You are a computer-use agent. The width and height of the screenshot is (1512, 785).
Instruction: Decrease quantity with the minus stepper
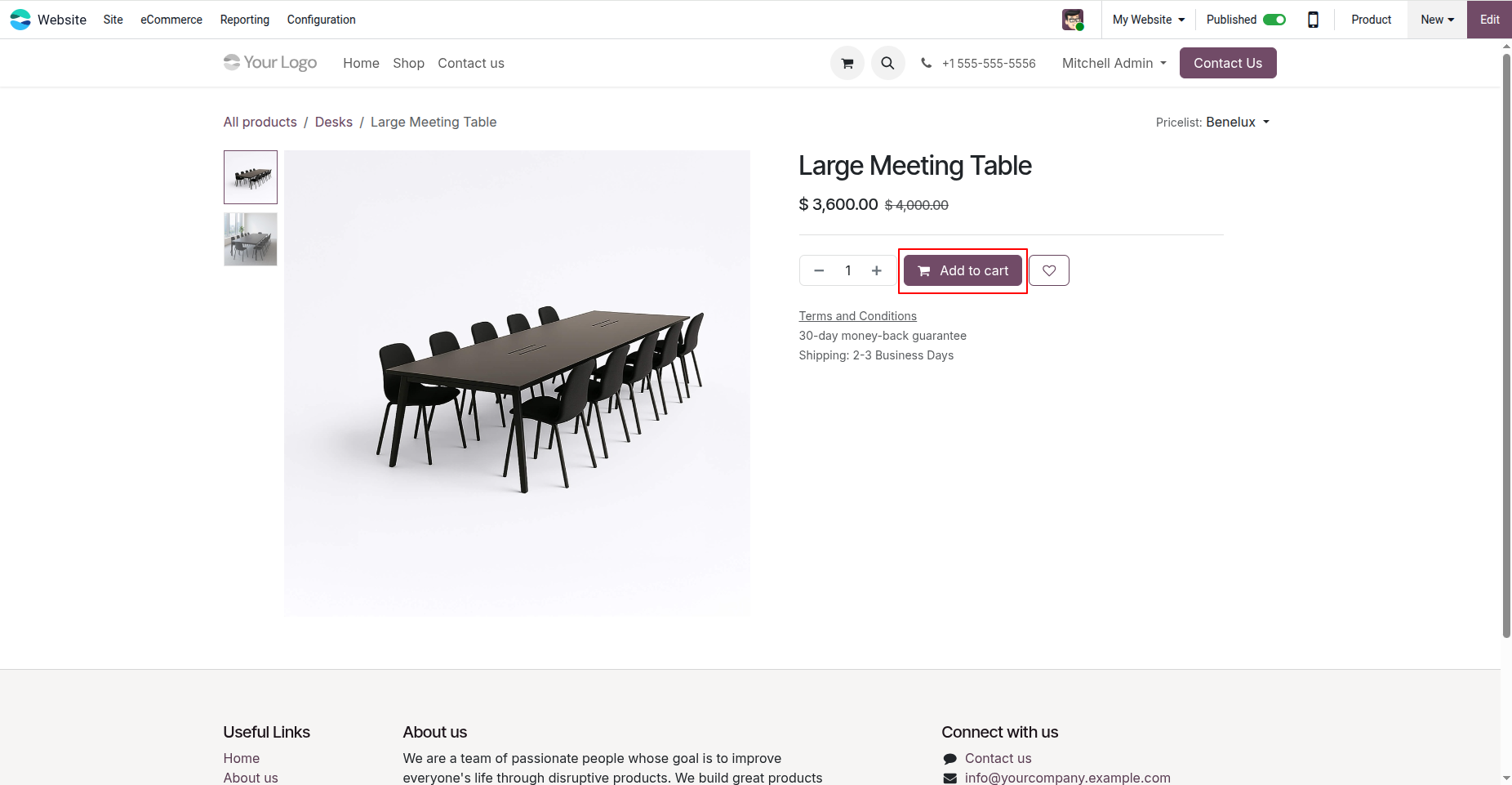tap(819, 270)
